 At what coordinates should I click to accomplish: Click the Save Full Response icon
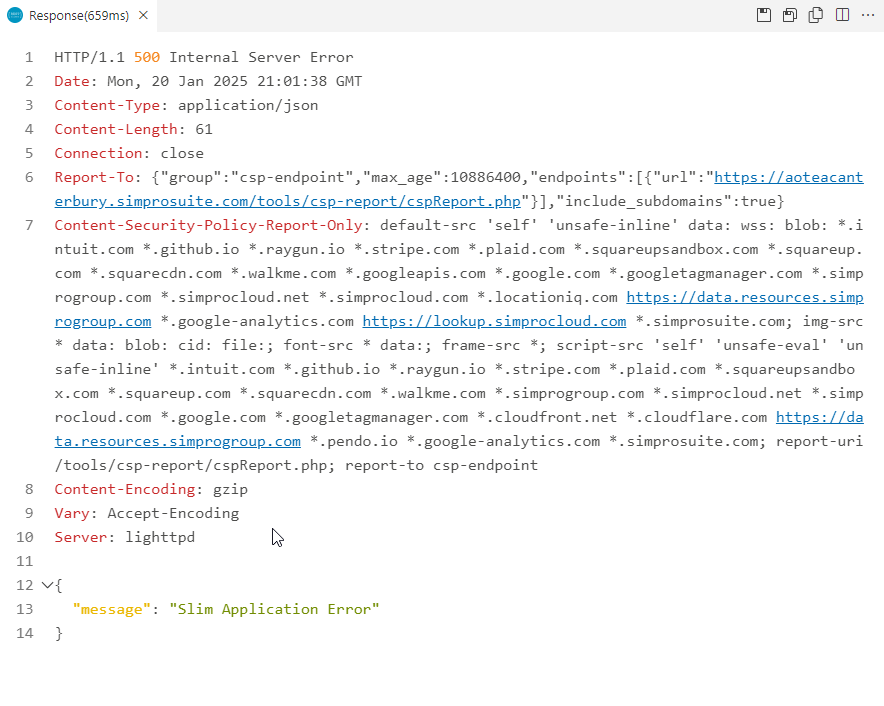point(763,15)
